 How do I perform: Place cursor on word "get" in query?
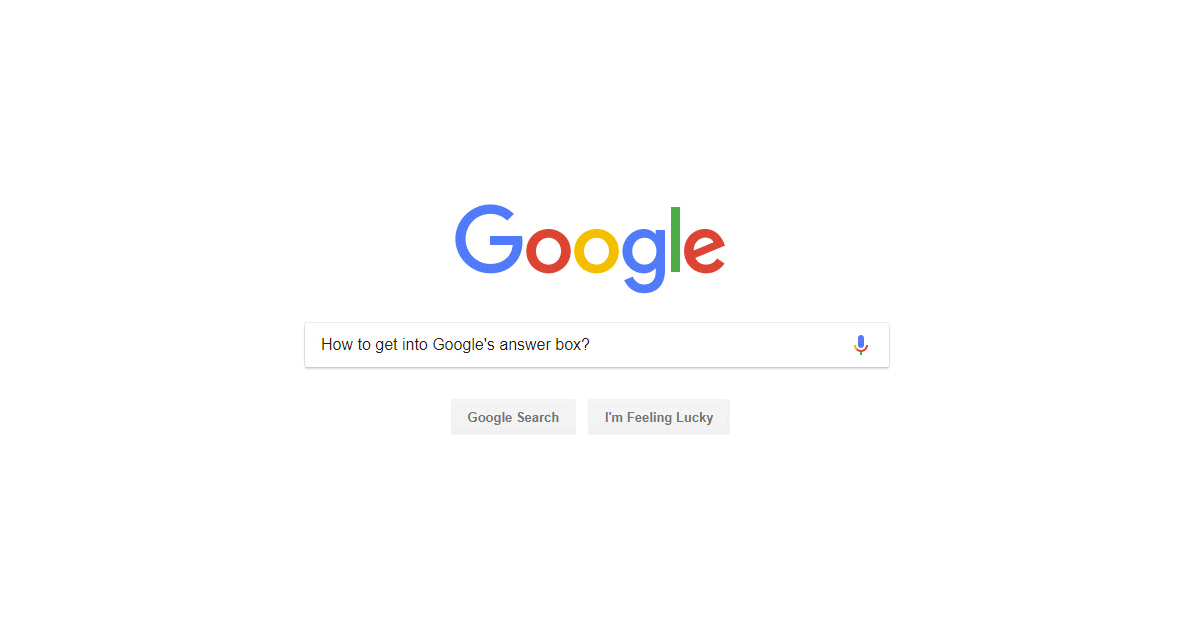(386, 346)
